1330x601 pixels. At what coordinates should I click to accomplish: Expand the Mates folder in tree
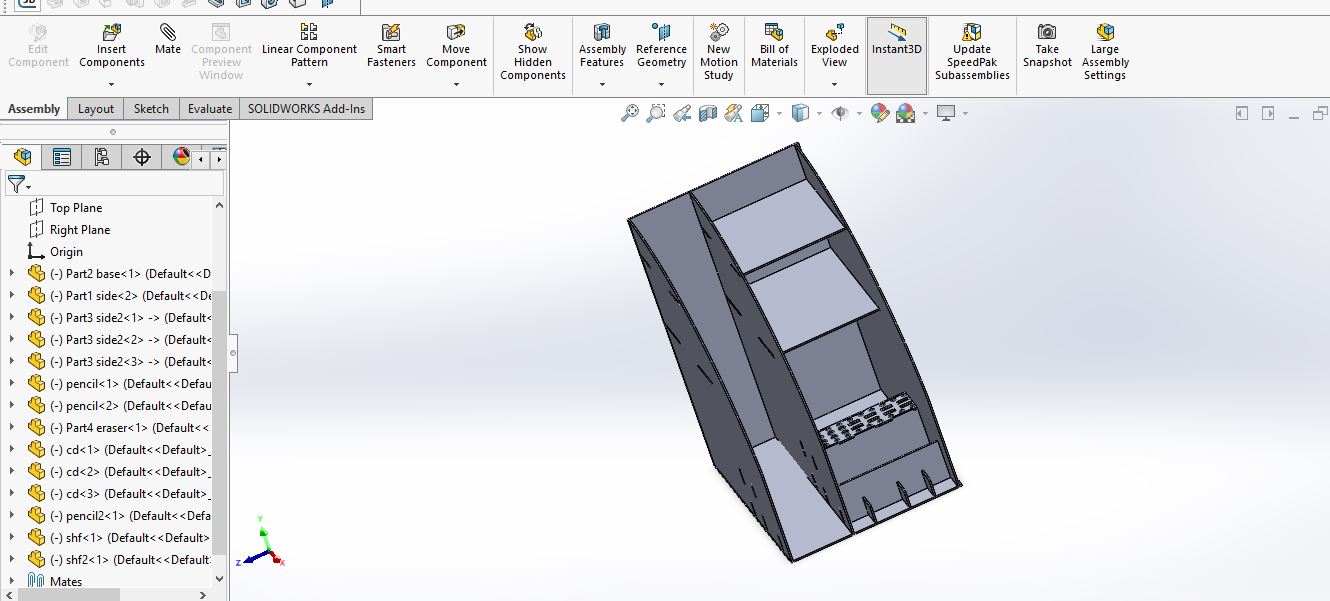pyautogui.click(x=12, y=581)
